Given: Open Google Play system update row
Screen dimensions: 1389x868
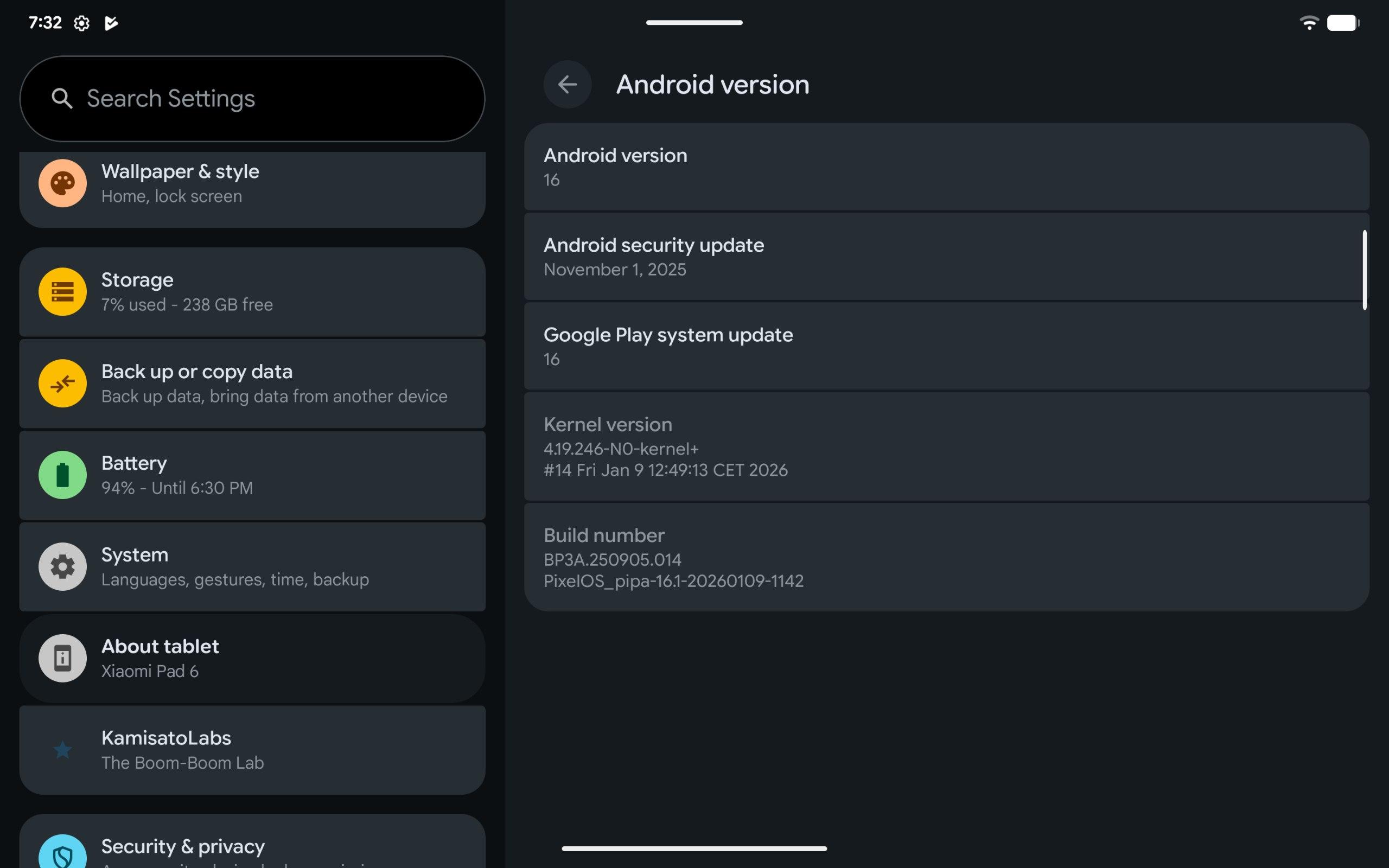Looking at the screenshot, I should tap(946, 346).
